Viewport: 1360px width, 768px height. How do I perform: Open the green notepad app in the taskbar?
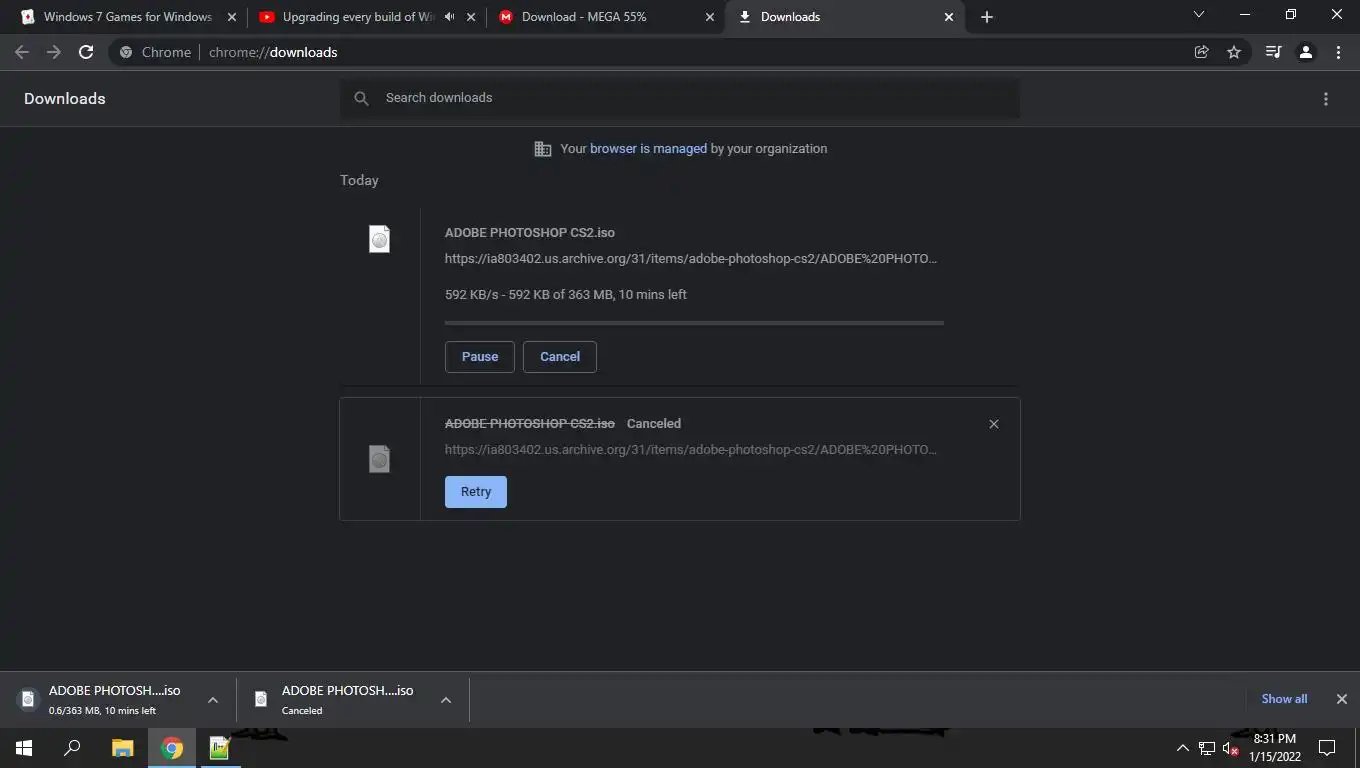click(220, 748)
